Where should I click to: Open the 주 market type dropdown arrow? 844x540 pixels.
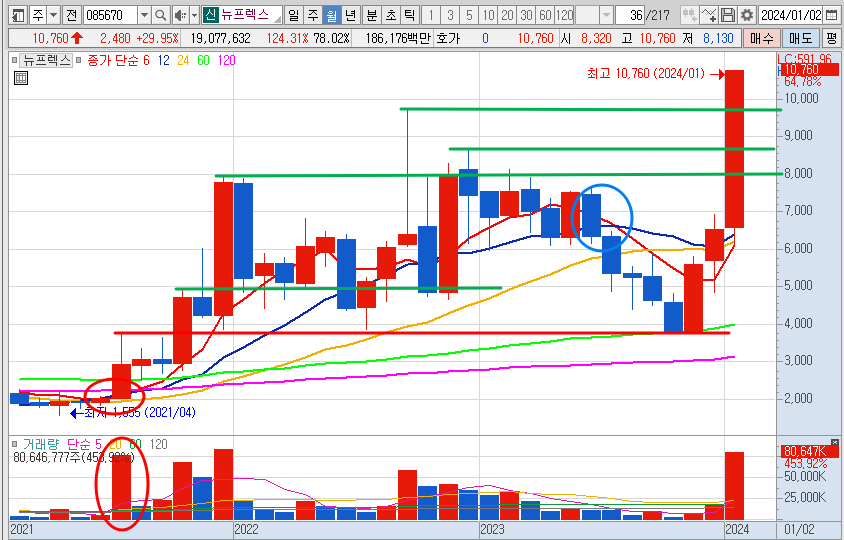point(53,15)
